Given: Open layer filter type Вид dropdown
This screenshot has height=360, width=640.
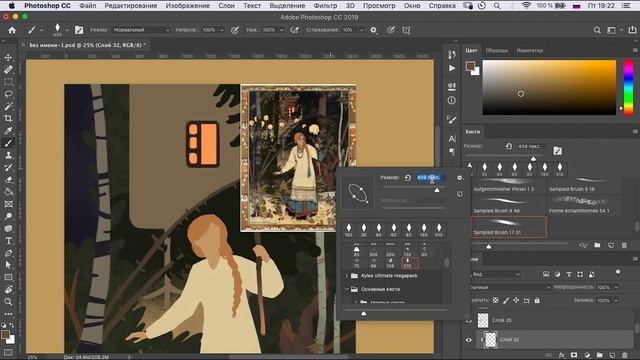Looking at the screenshot, I should pyautogui.click(x=496, y=274).
